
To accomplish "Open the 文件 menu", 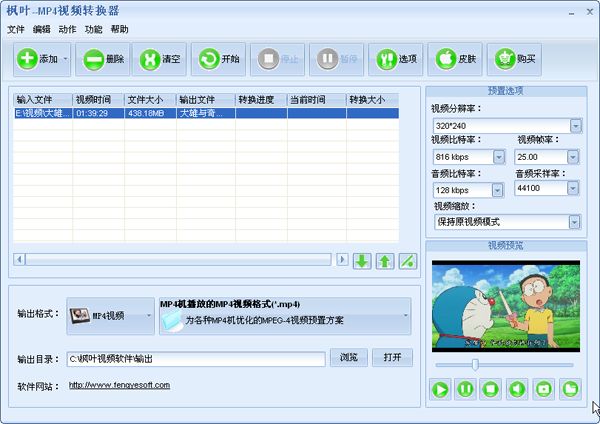I will 16,29.
